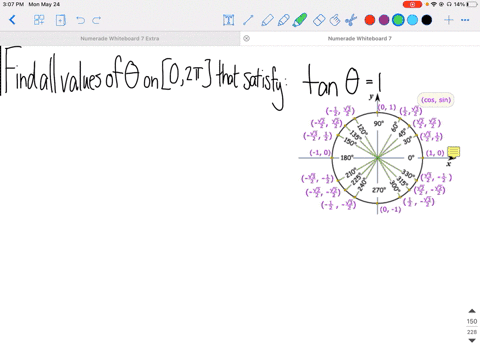Select the first pen tool
The image size is (480, 360).
tap(267, 20)
